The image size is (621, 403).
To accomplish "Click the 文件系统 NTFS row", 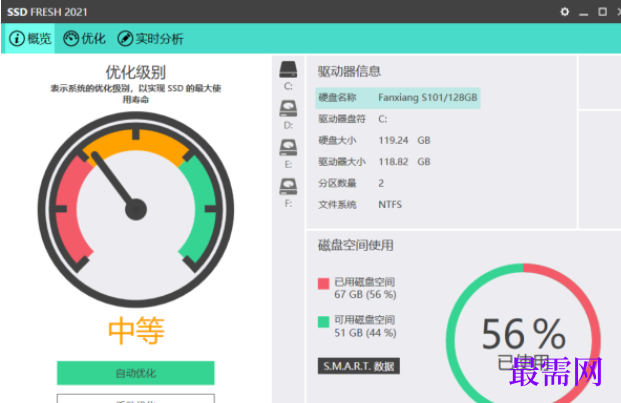I will point(360,205).
